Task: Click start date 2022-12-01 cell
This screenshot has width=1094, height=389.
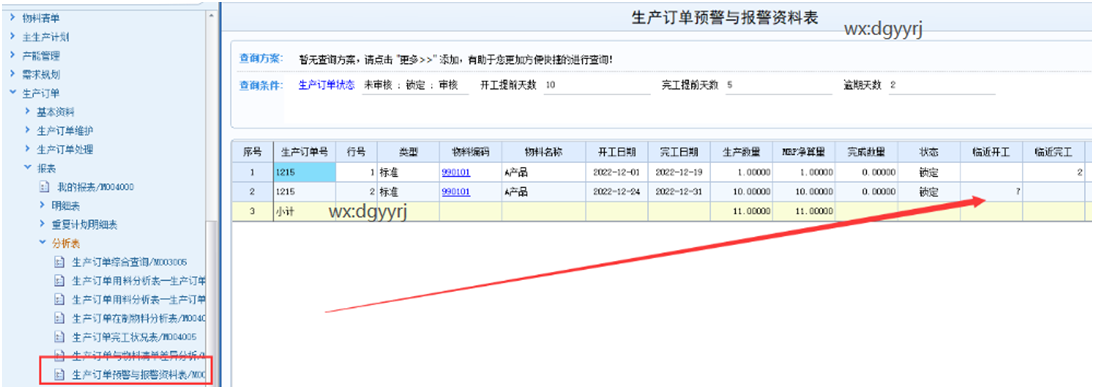Action: coord(617,172)
